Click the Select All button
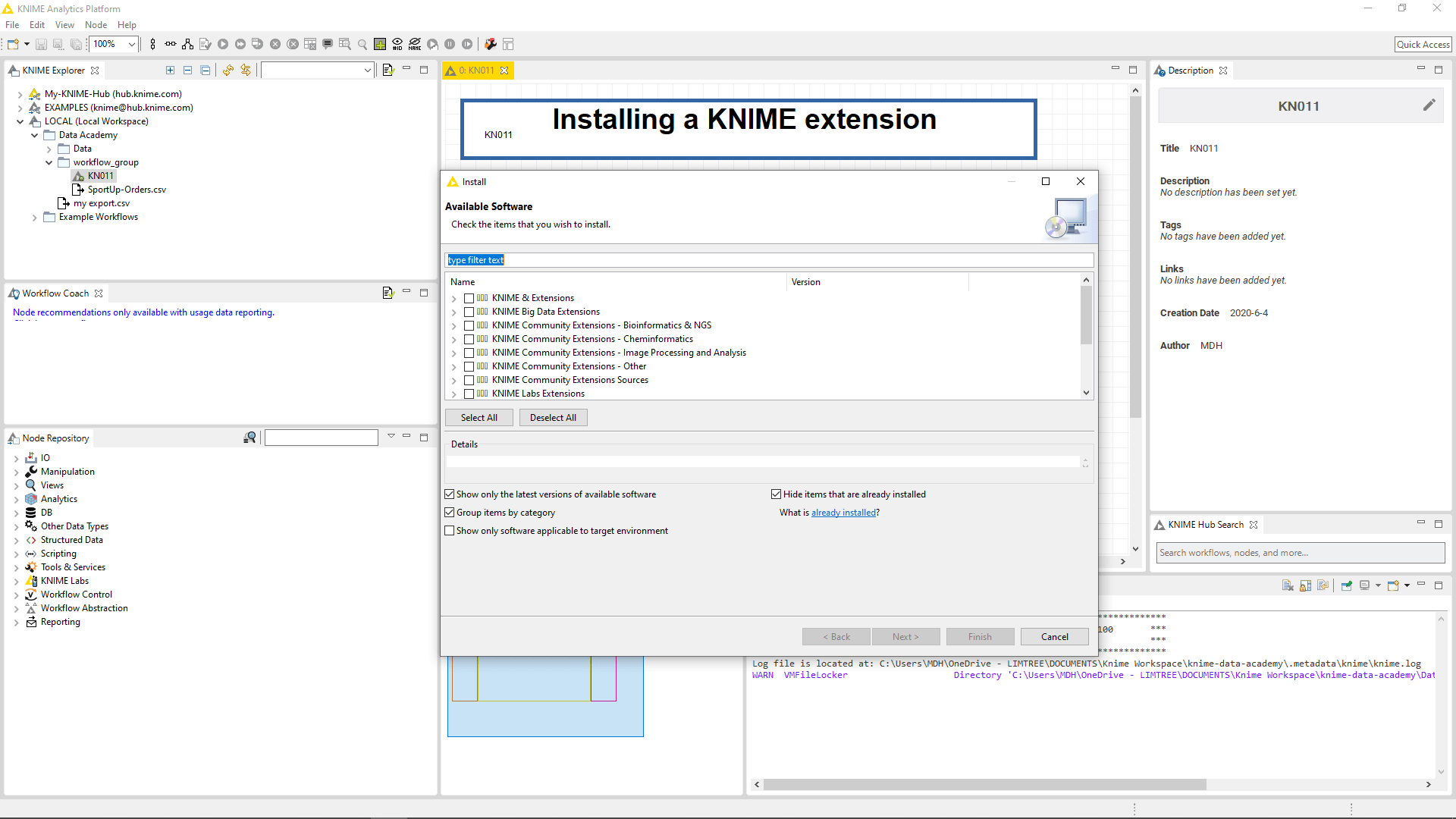 (479, 417)
